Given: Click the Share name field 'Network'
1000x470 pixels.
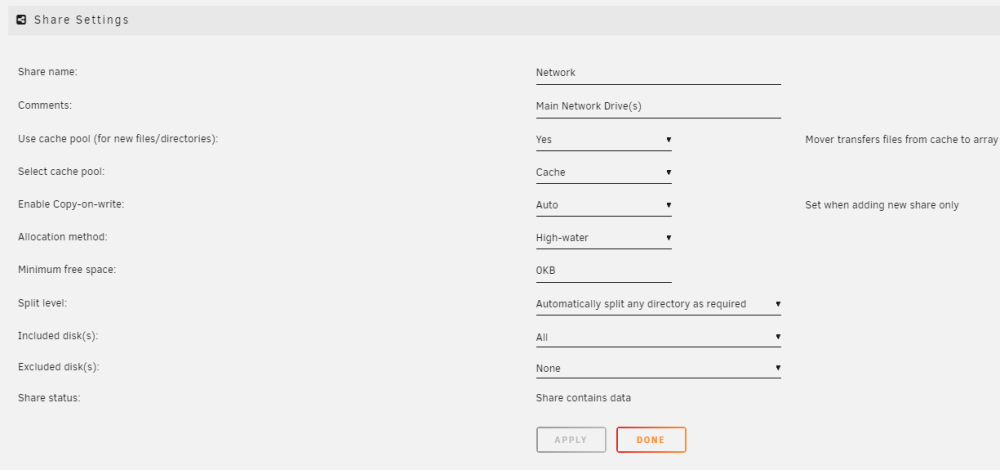Looking at the screenshot, I should click(x=658, y=73).
